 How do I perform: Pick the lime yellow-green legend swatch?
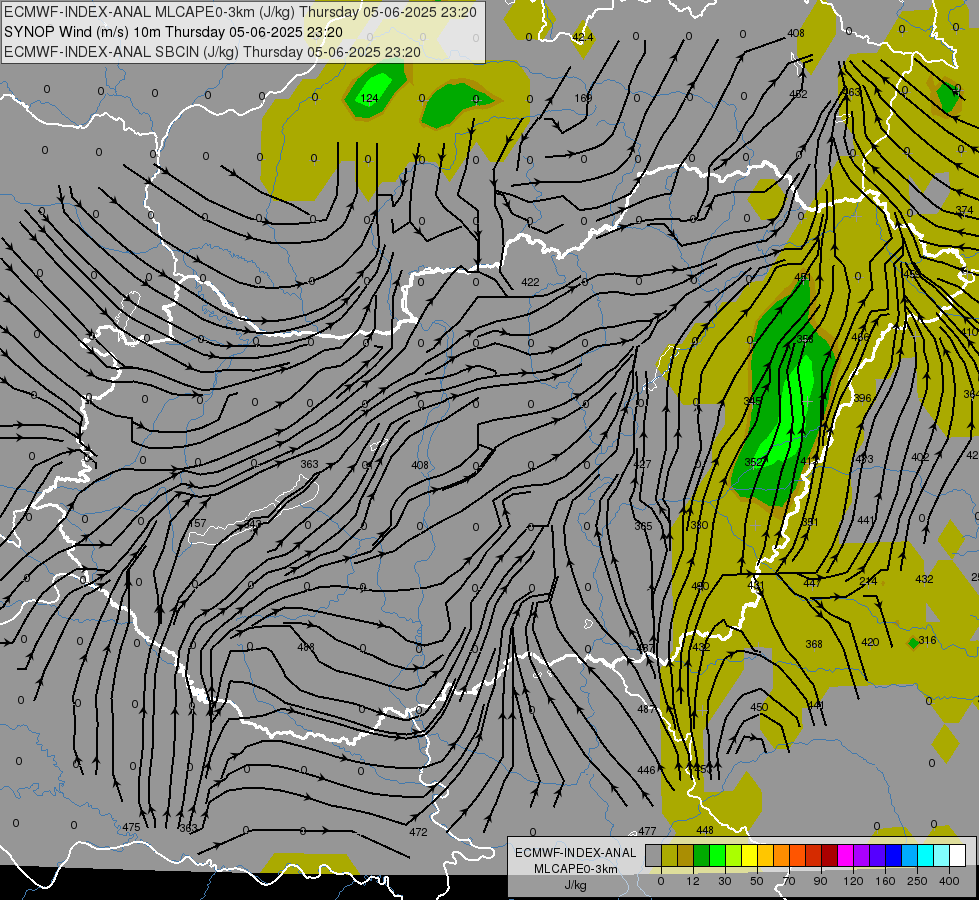coord(734,856)
